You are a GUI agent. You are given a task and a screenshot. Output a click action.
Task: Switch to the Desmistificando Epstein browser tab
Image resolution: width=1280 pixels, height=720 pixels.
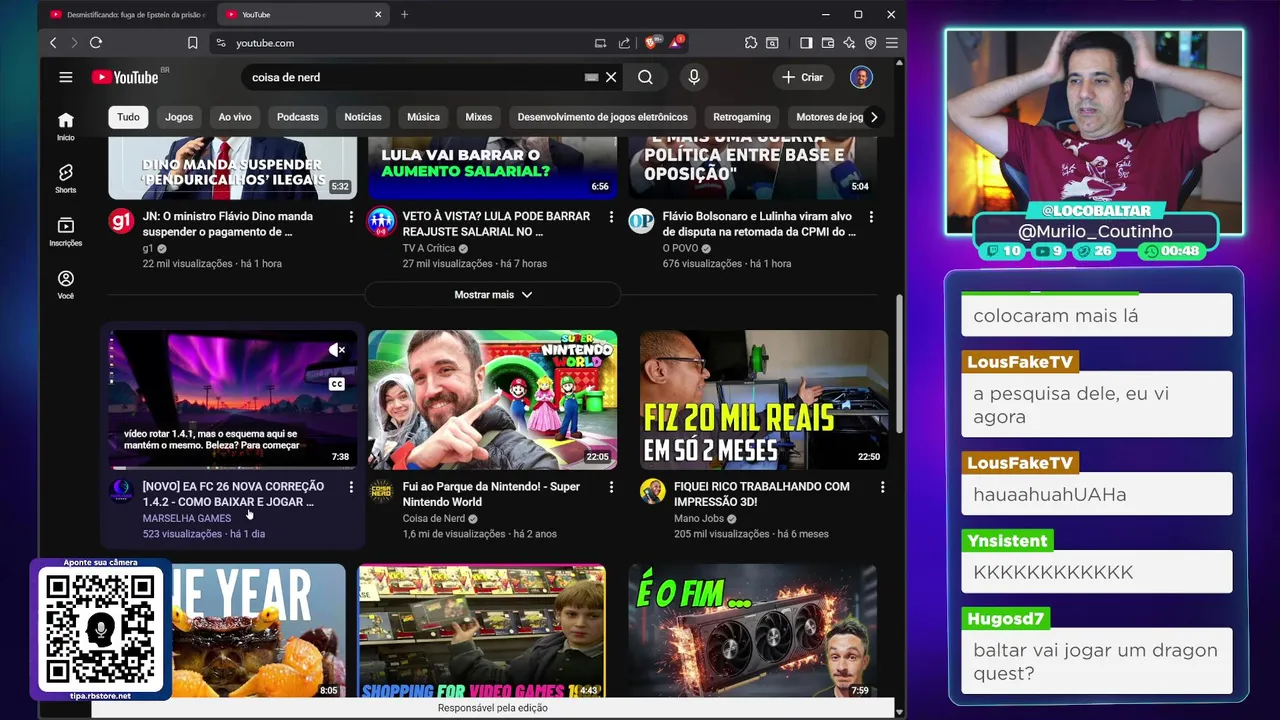coord(128,14)
